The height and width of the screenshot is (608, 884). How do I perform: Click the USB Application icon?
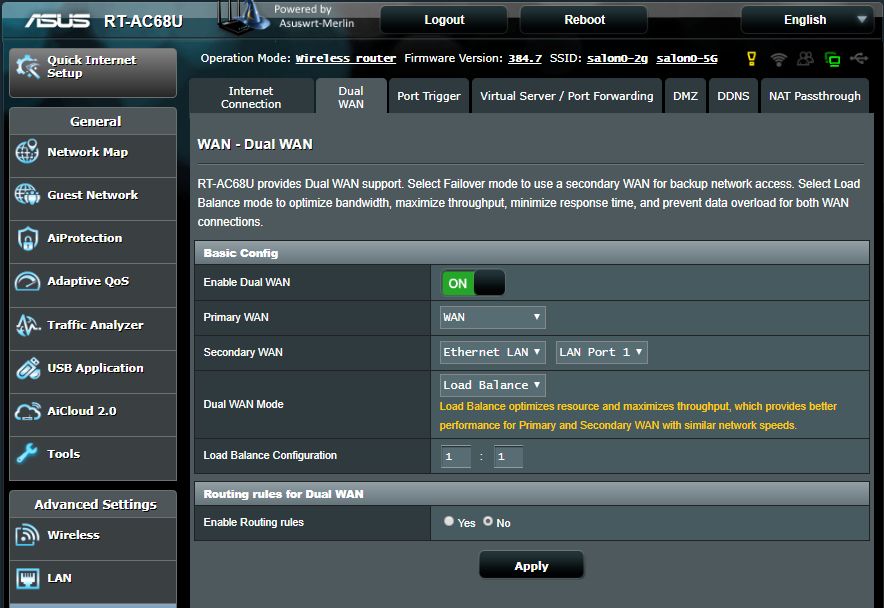tap(27, 368)
